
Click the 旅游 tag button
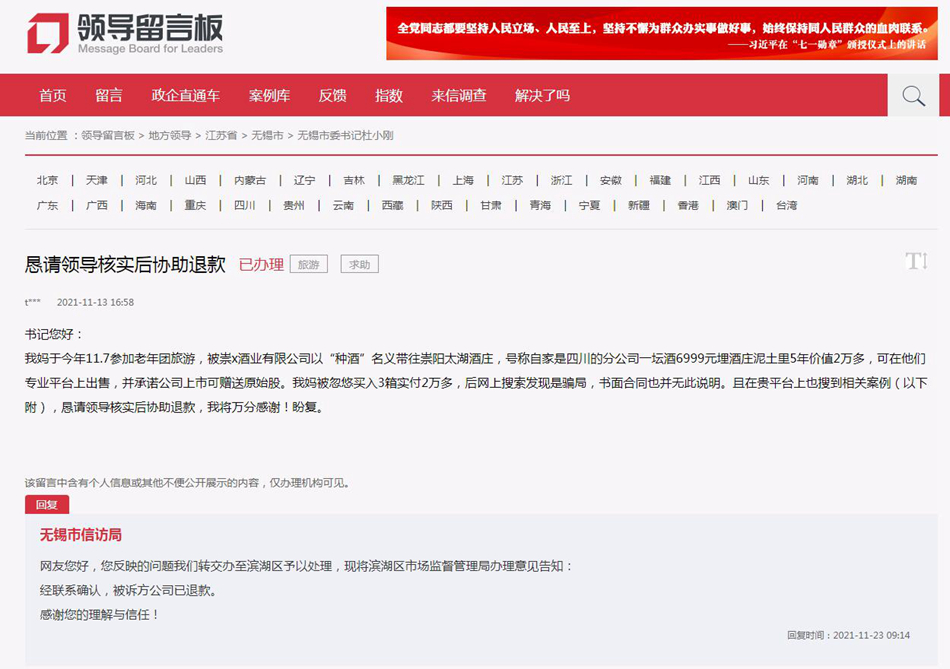coord(309,265)
